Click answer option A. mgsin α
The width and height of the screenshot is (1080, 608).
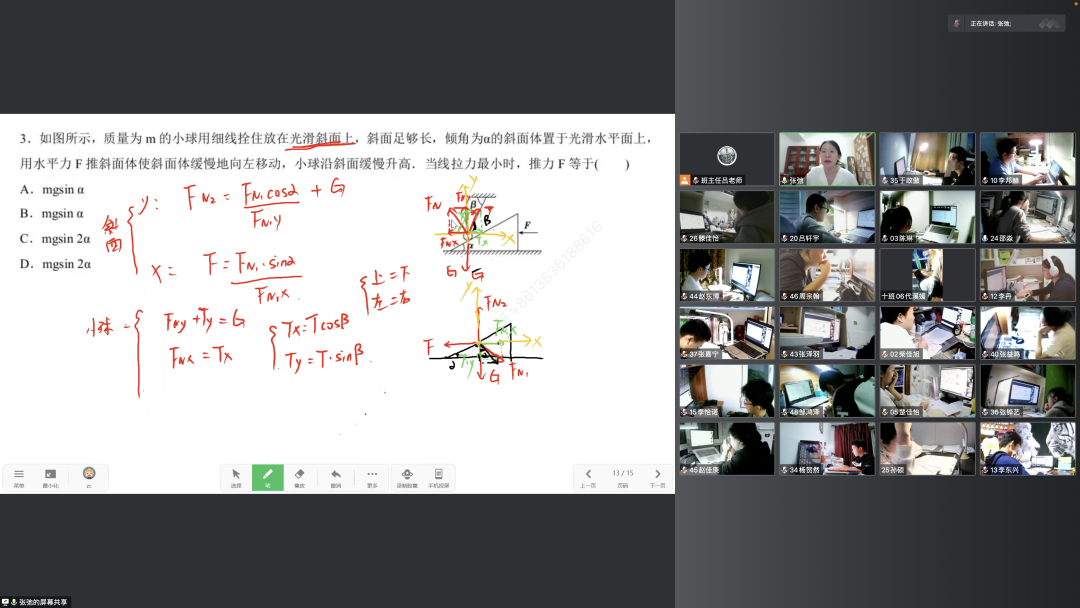pyautogui.click(x=52, y=189)
